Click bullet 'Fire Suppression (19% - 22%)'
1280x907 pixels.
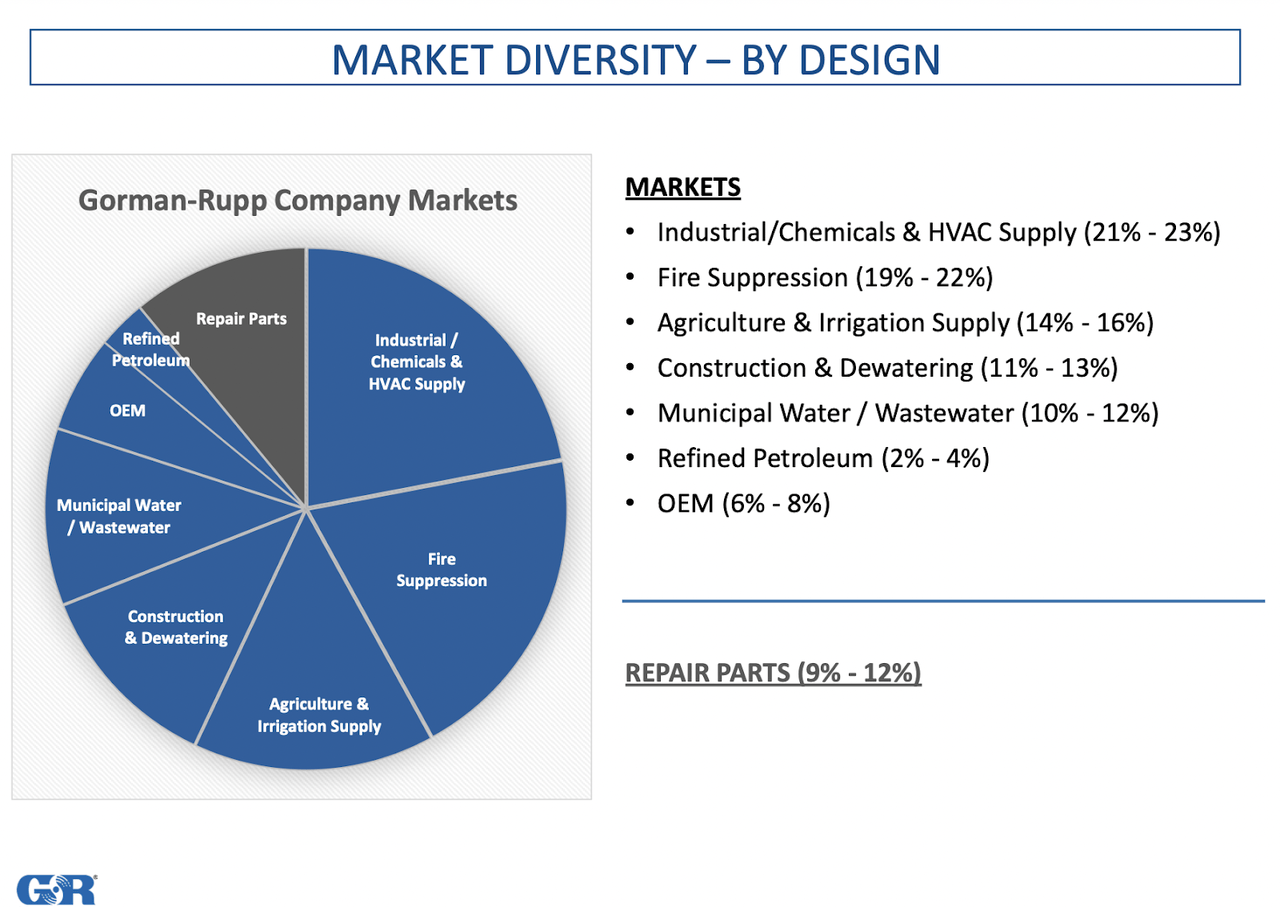tap(824, 278)
